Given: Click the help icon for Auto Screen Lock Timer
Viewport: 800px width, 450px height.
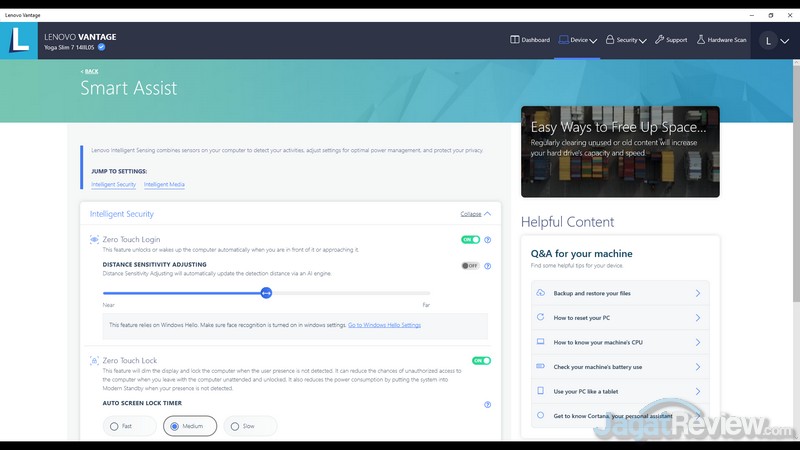Looking at the screenshot, I should point(488,405).
